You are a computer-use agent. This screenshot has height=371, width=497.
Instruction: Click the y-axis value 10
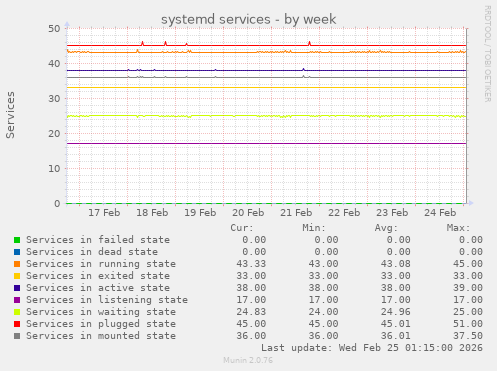coord(54,169)
